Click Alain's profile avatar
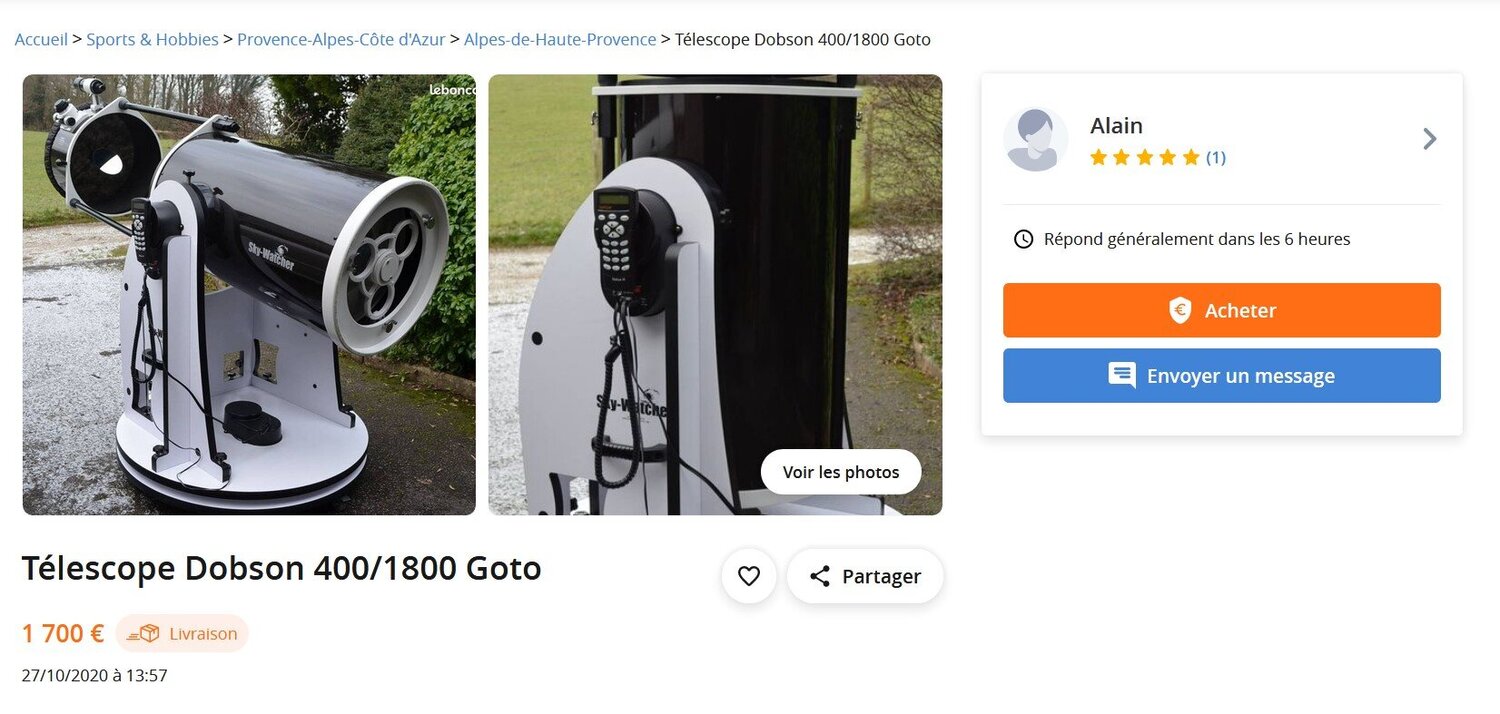Viewport: 1500px width, 714px height. coord(1036,138)
